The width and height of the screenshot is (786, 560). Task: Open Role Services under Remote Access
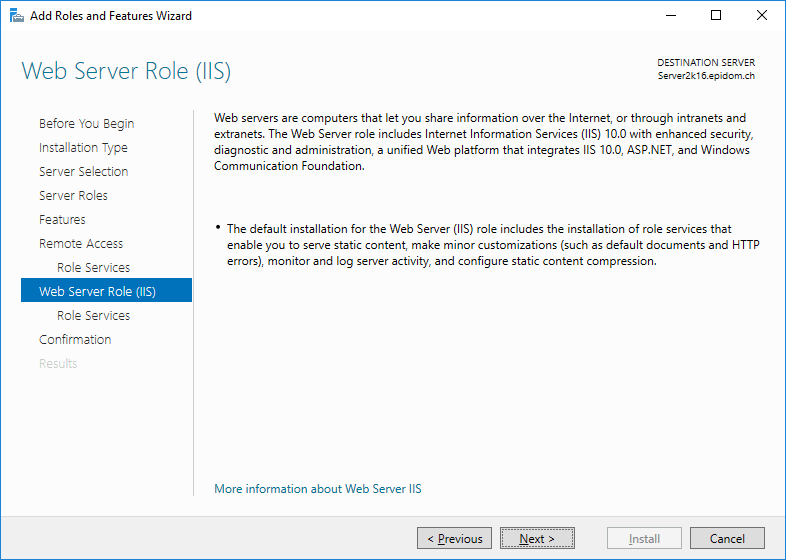tap(93, 268)
